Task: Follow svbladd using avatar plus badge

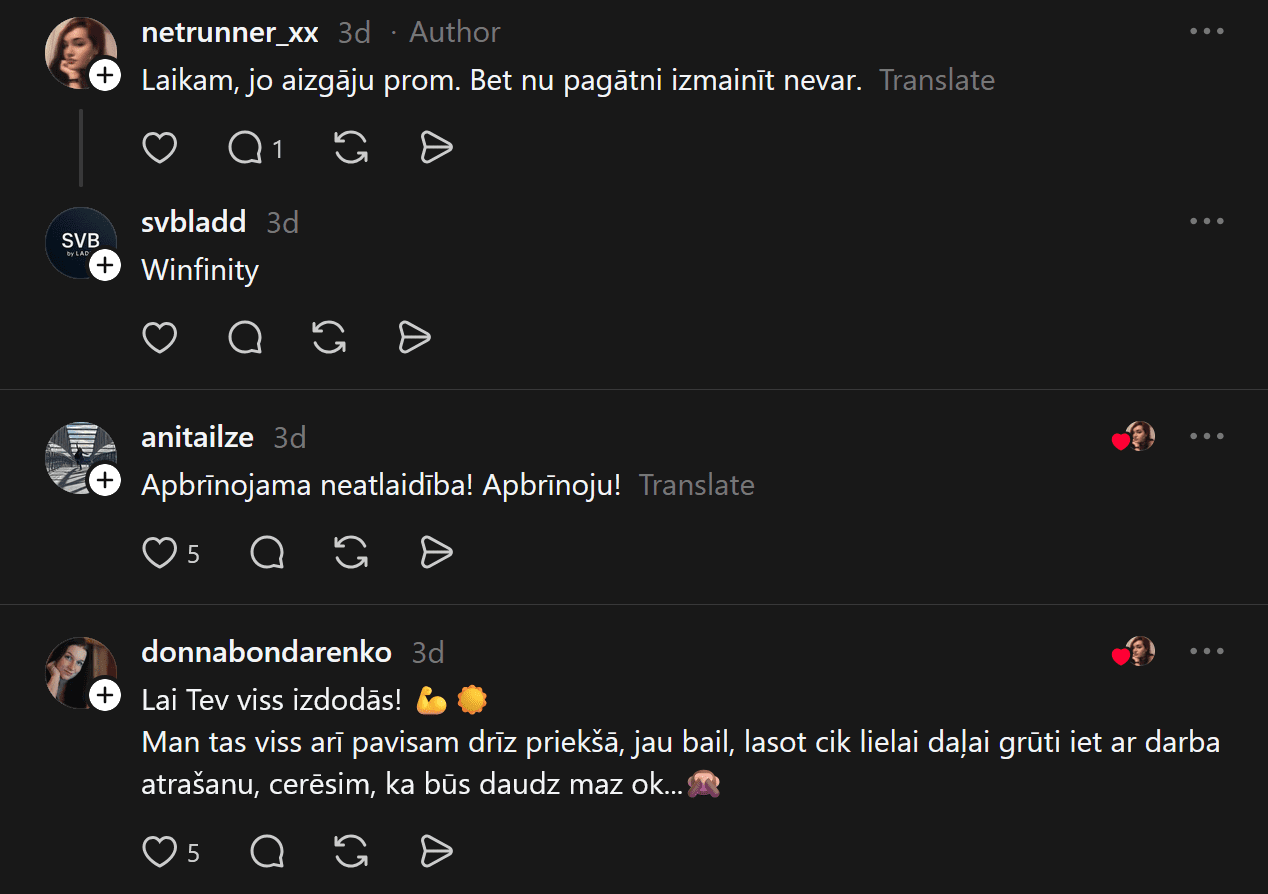Action: coord(105,266)
